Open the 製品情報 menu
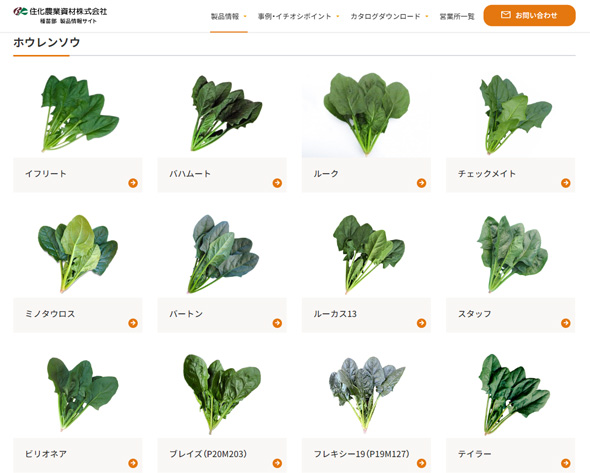The height and width of the screenshot is (473, 590). [x=225, y=16]
